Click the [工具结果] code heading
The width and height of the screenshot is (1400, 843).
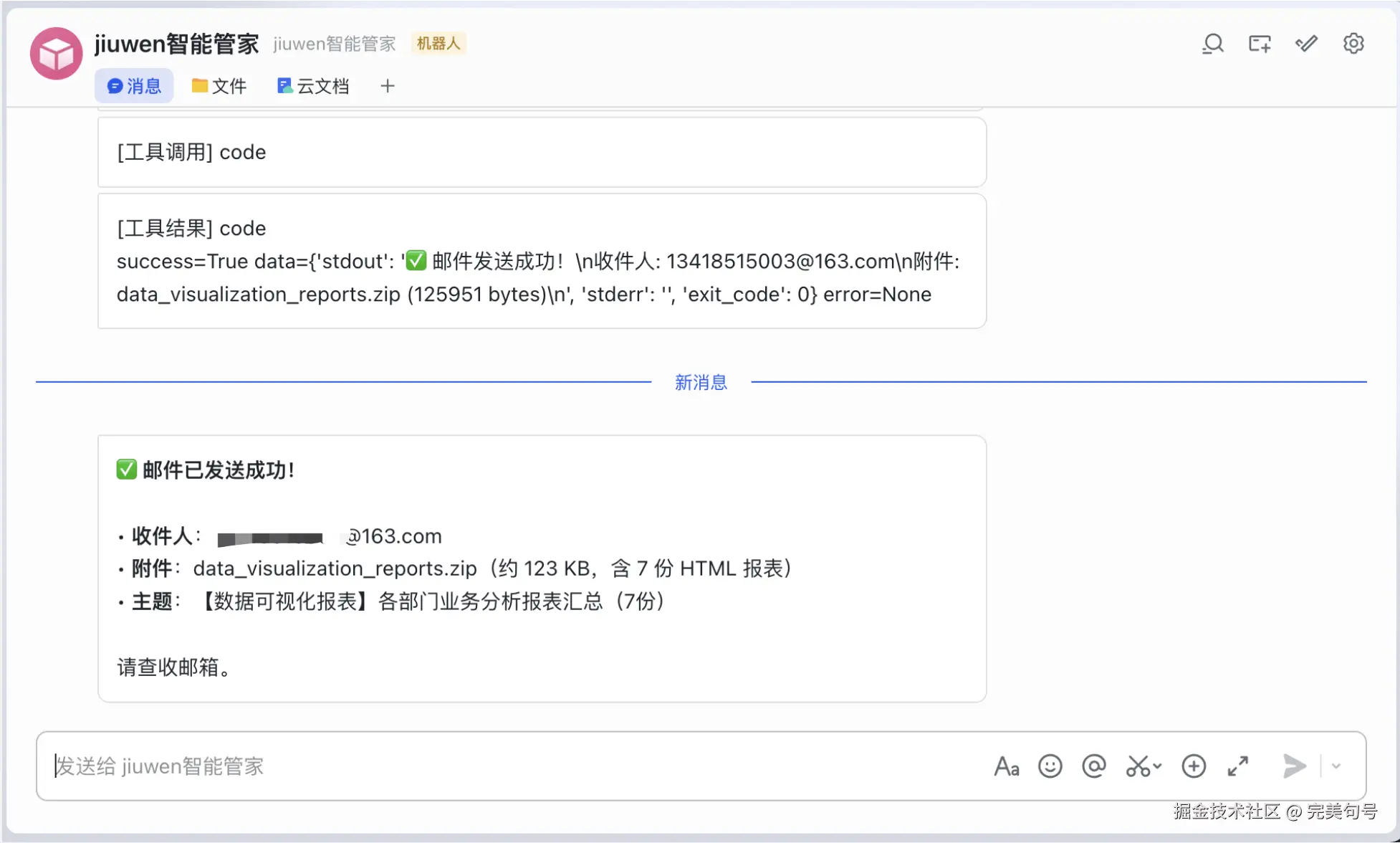coord(191,228)
